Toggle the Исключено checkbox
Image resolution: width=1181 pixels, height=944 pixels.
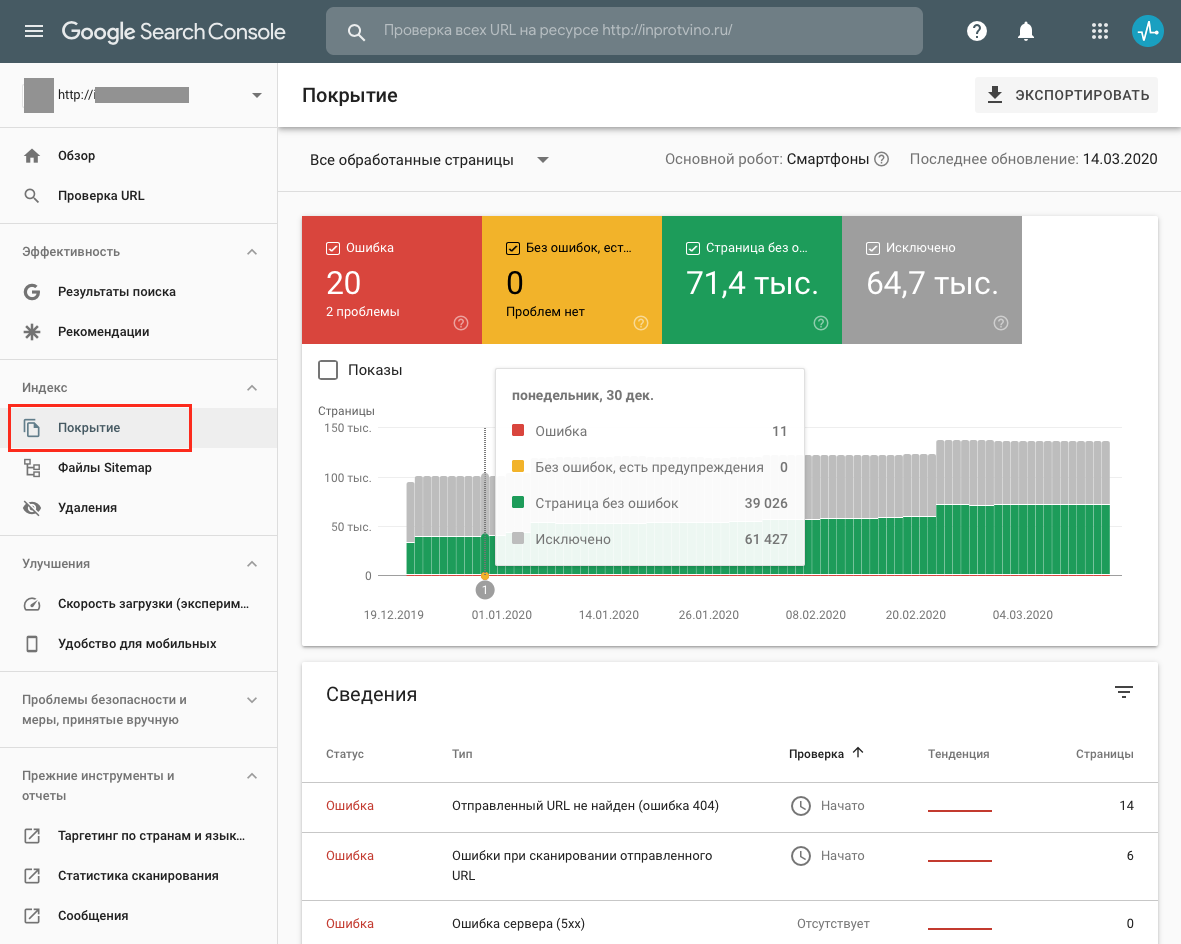[873, 248]
